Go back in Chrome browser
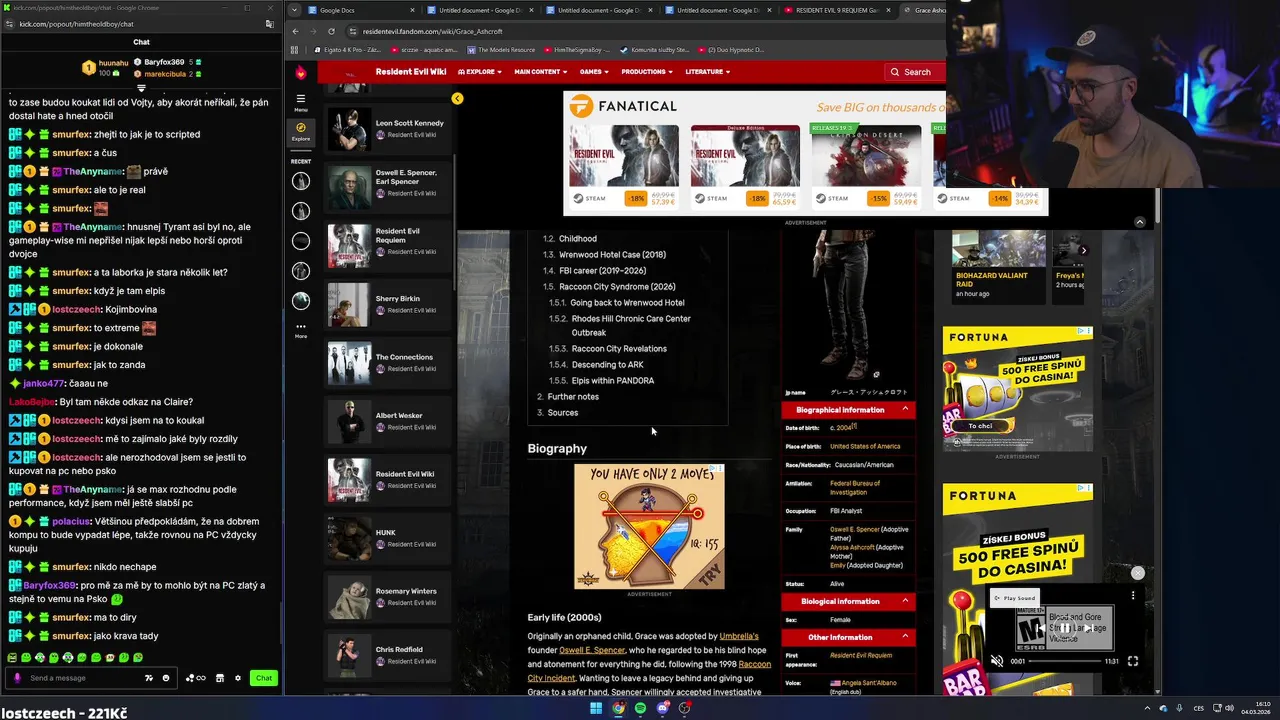 click(295, 31)
